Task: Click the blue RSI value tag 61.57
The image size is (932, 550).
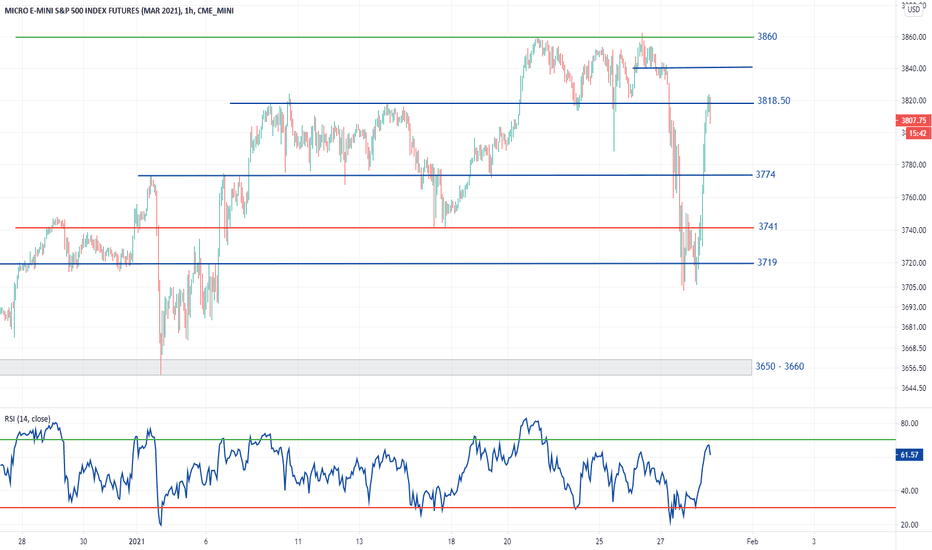Action: point(909,455)
